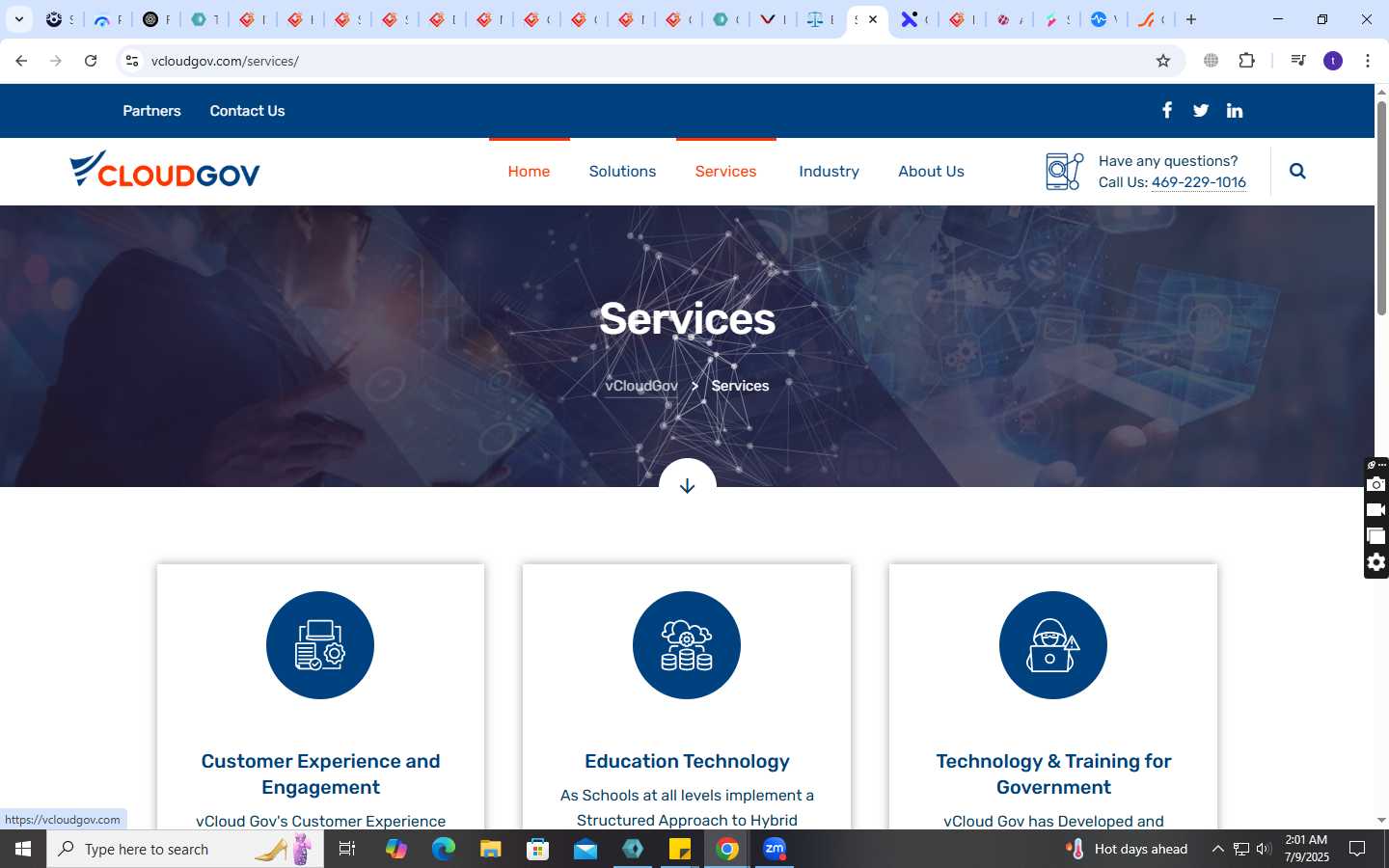Click the screenshot camera icon on side panel
Image resolution: width=1389 pixels, height=868 pixels.
point(1376,484)
